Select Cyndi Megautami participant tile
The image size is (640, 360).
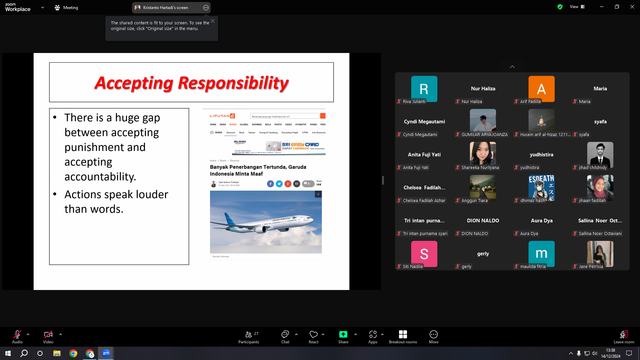click(x=424, y=122)
